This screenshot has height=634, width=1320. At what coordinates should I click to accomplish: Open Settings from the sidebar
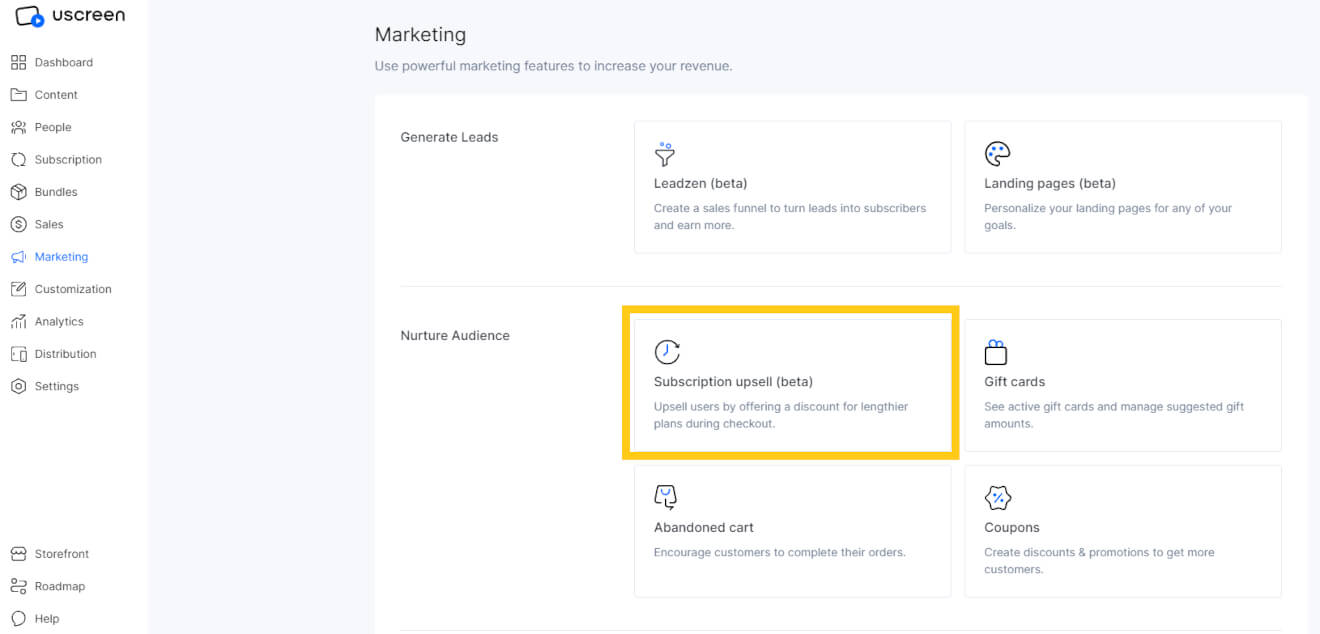tap(57, 386)
